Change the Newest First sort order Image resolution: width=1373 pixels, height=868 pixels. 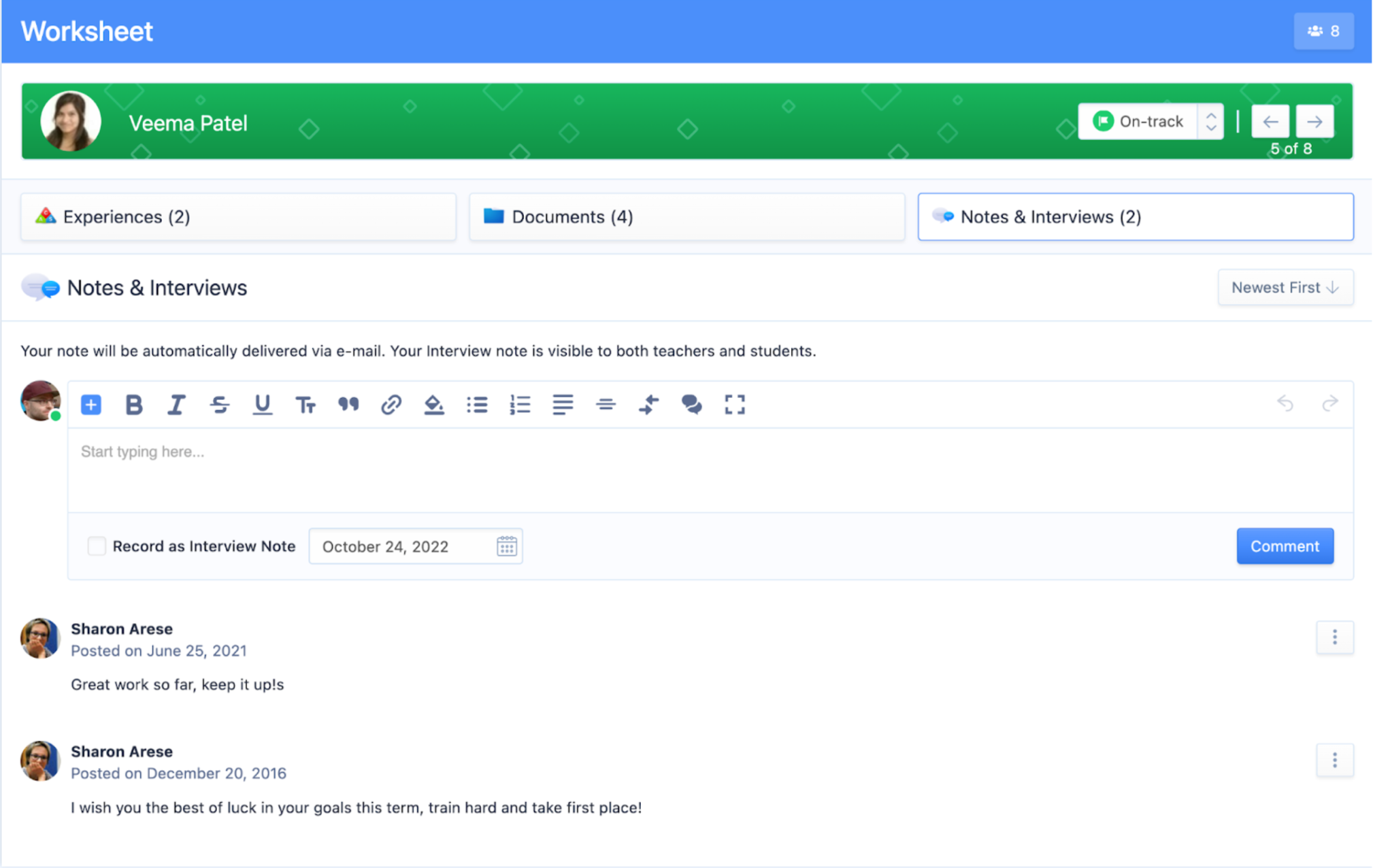coord(1285,287)
